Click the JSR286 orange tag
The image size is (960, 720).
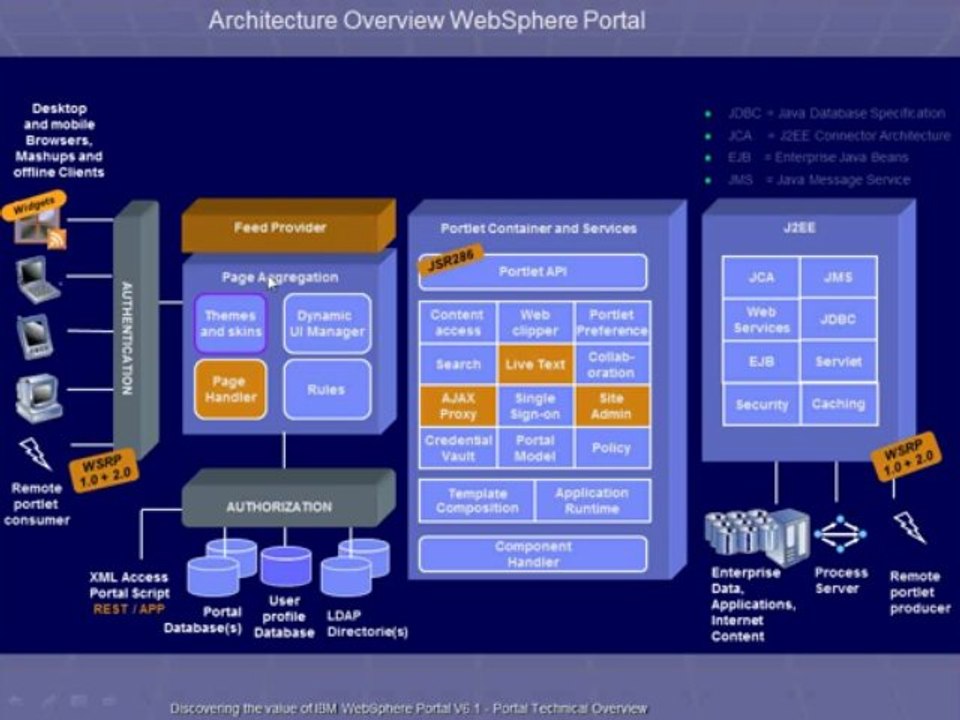[x=451, y=260]
